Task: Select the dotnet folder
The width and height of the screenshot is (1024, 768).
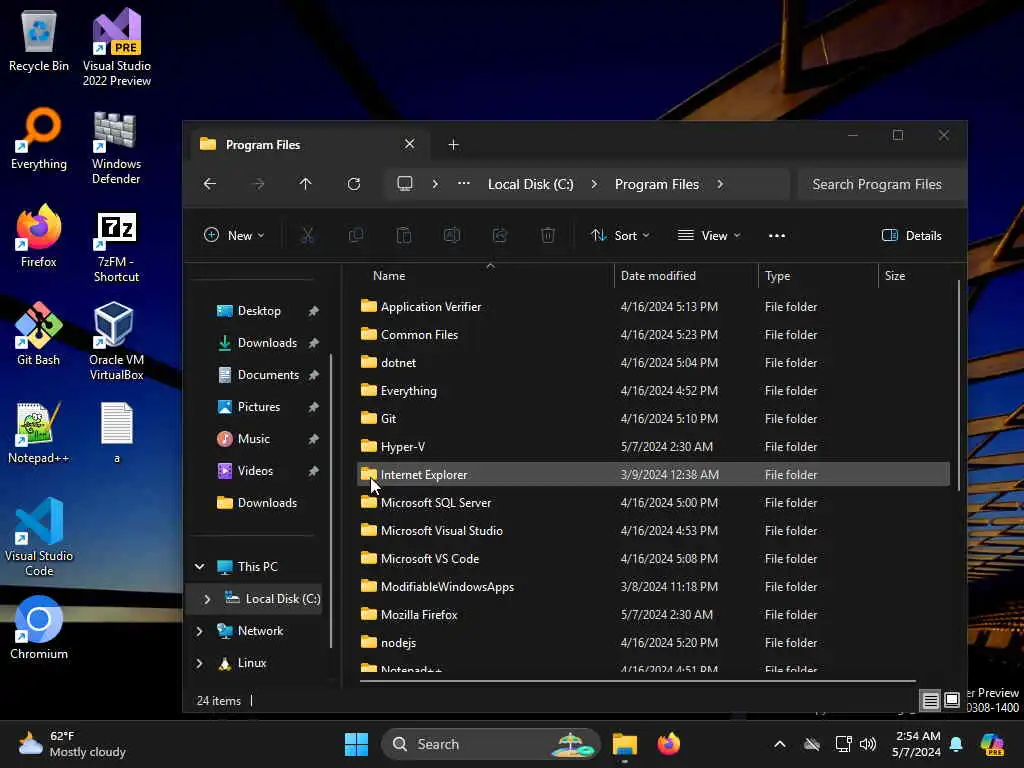Action: coord(653,363)
